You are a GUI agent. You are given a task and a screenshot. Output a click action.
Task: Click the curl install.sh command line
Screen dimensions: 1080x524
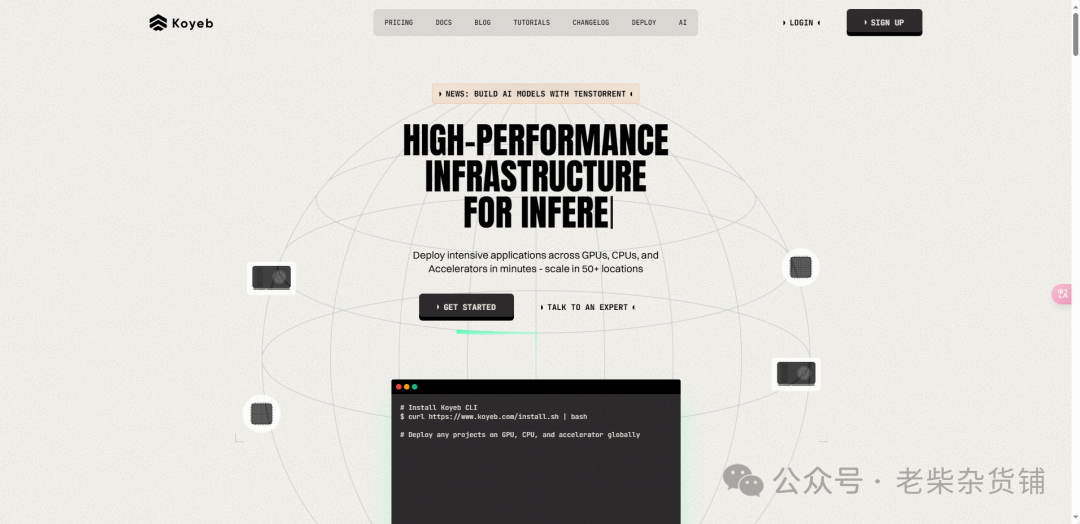click(x=493, y=417)
